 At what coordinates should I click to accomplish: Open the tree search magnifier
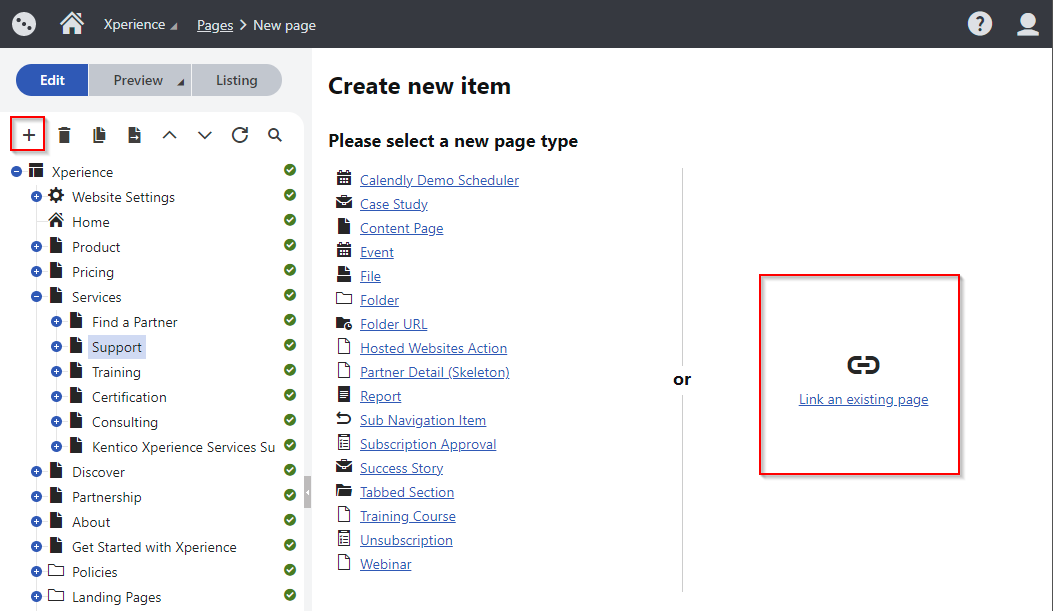click(275, 135)
